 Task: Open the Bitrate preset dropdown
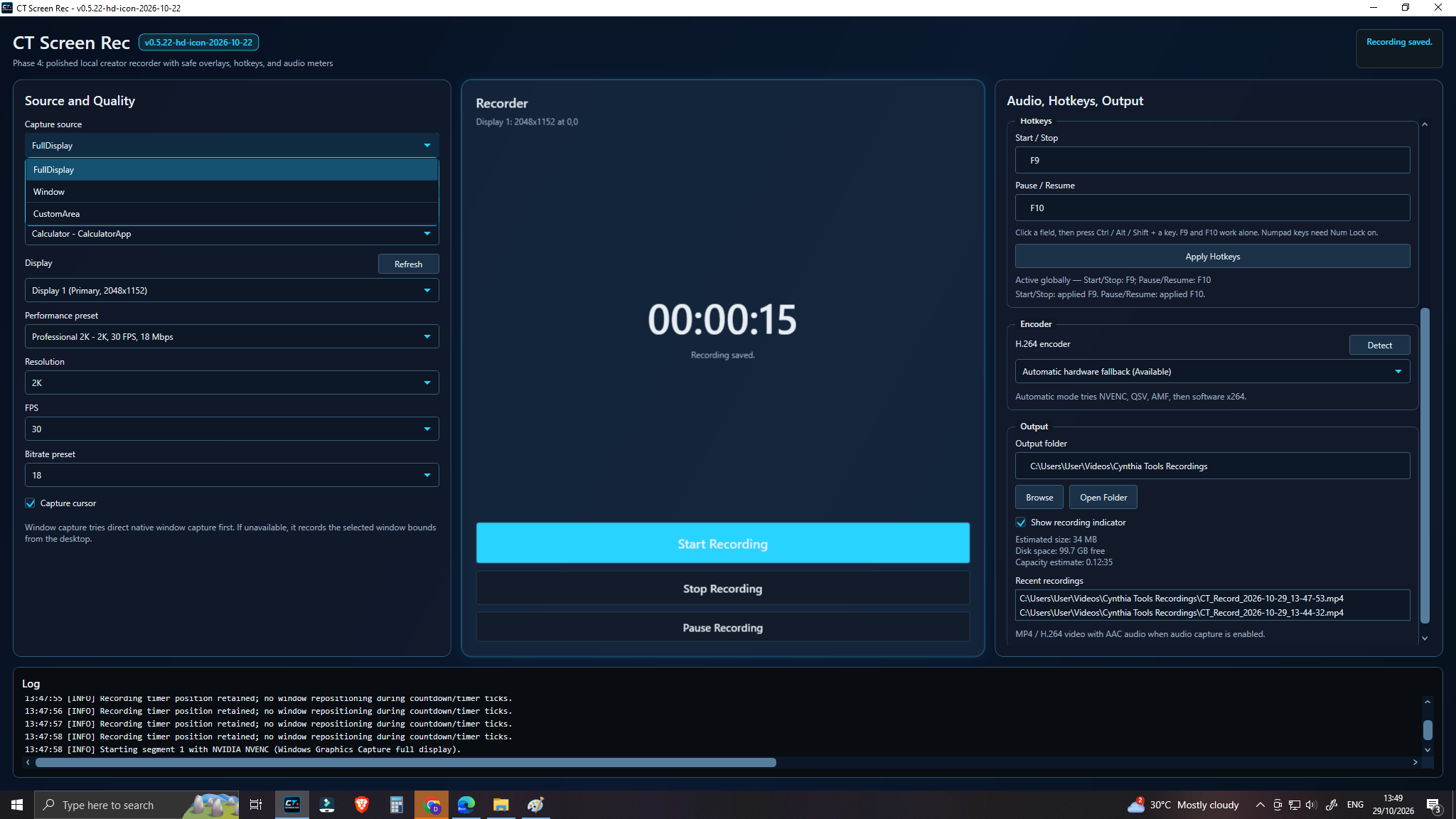(232, 475)
